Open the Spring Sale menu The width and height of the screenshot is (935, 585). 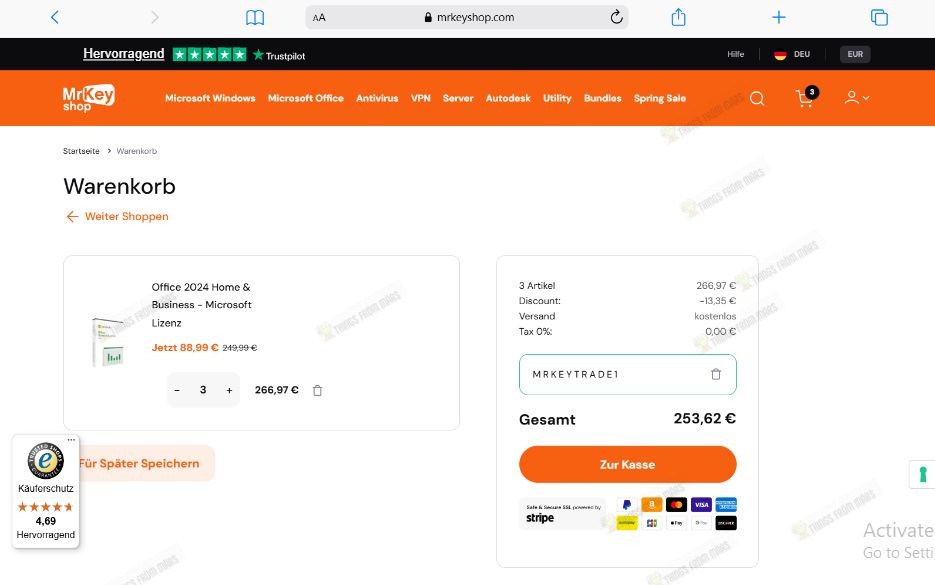[660, 98]
